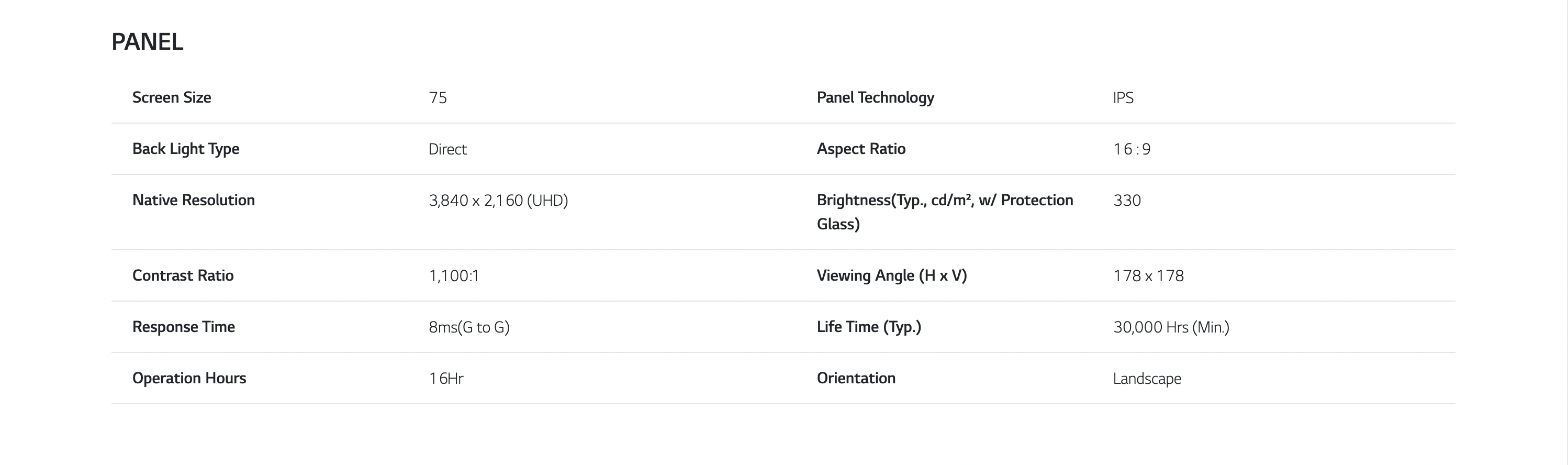This screenshot has height=465, width=1568.
Task: Select the Direct back light value
Action: pos(447,149)
